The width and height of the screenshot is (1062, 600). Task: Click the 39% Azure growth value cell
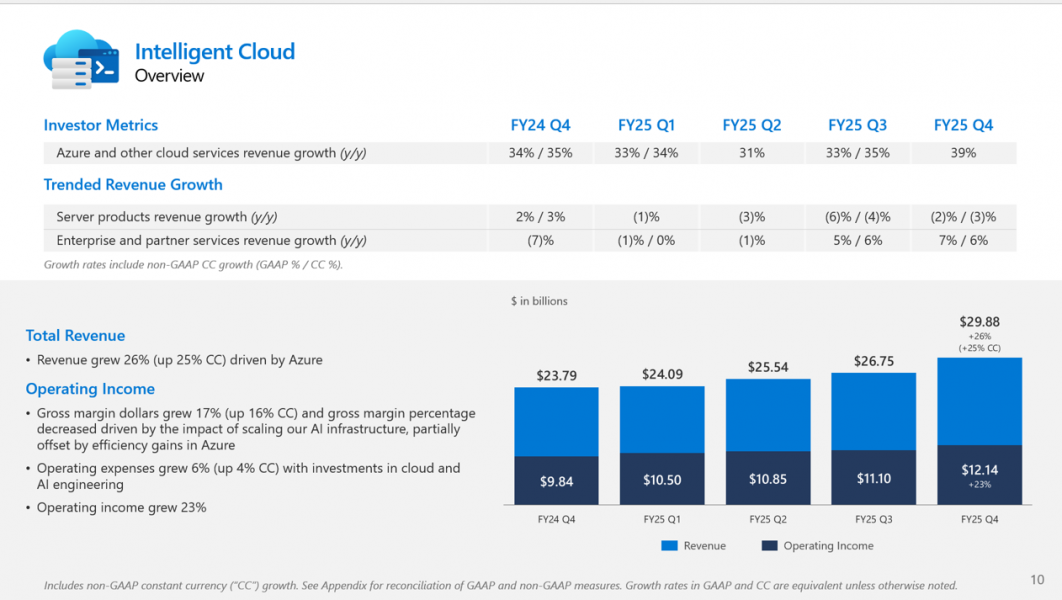click(x=963, y=152)
